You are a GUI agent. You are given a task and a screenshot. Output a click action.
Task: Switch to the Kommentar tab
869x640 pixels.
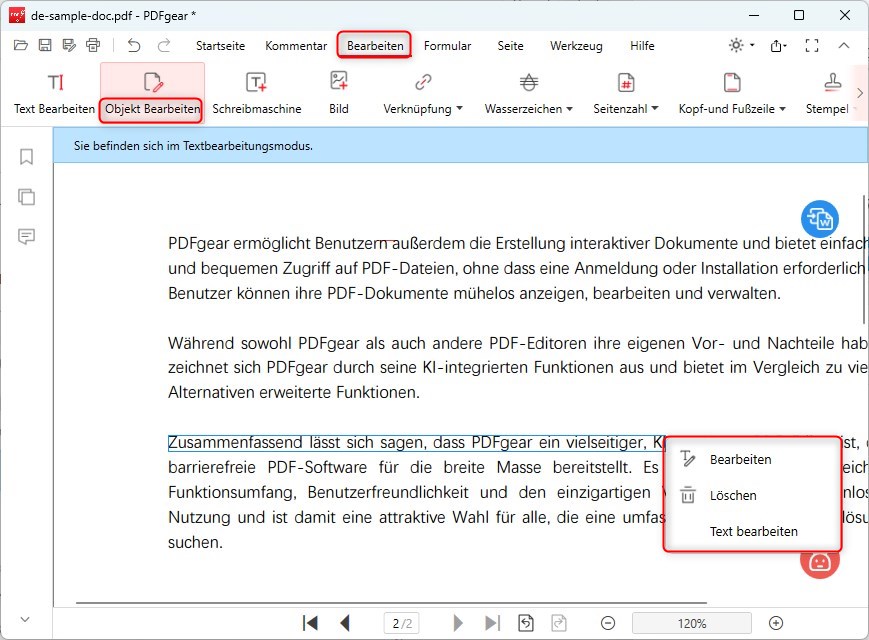tap(296, 45)
